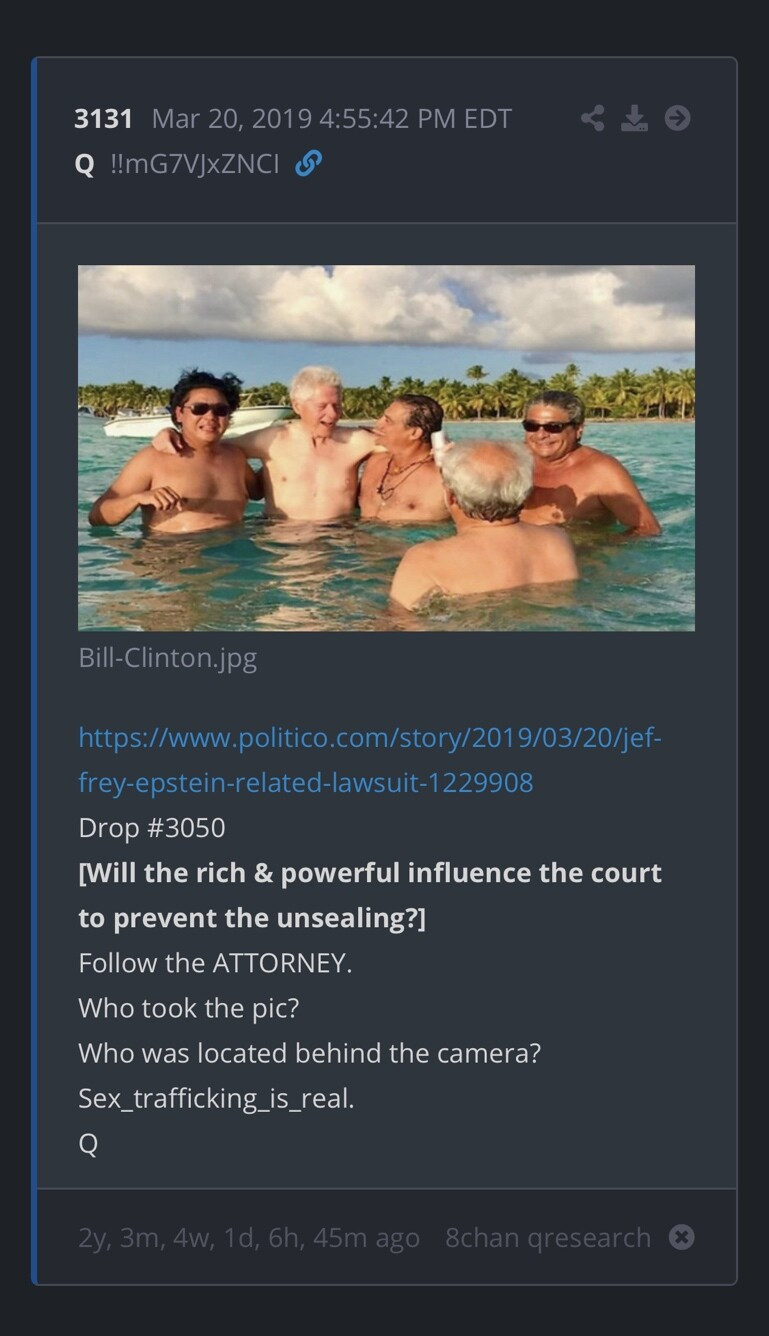The width and height of the screenshot is (769, 1336).
Task: Click the Bill-Clinton.jpg filename caption
Action: (x=168, y=658)
